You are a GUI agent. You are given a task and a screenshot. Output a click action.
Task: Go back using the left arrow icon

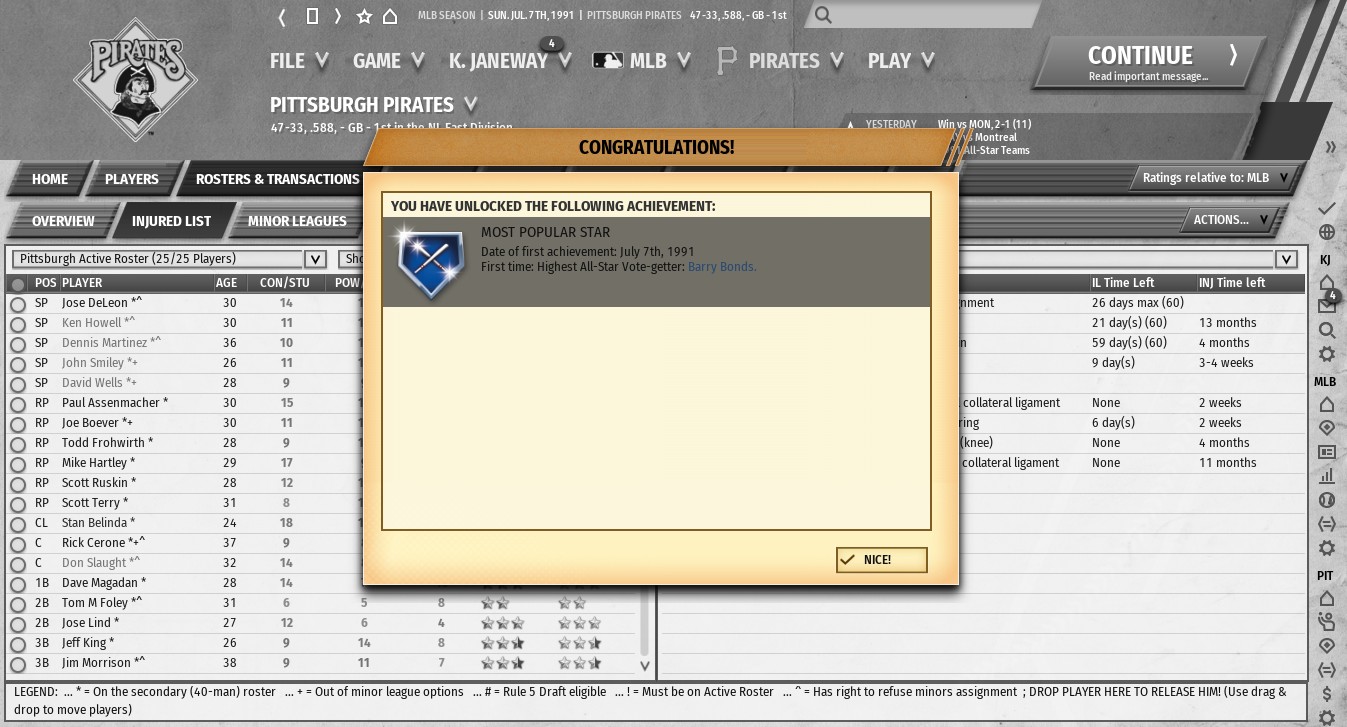coord(283,16)
